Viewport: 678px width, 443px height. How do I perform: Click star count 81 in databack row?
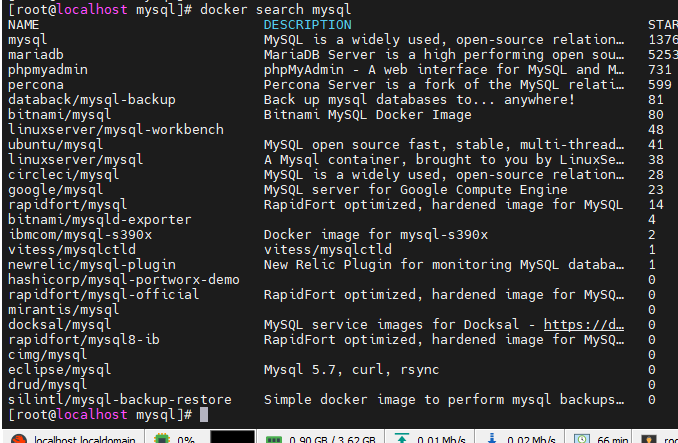click(656, 99)
